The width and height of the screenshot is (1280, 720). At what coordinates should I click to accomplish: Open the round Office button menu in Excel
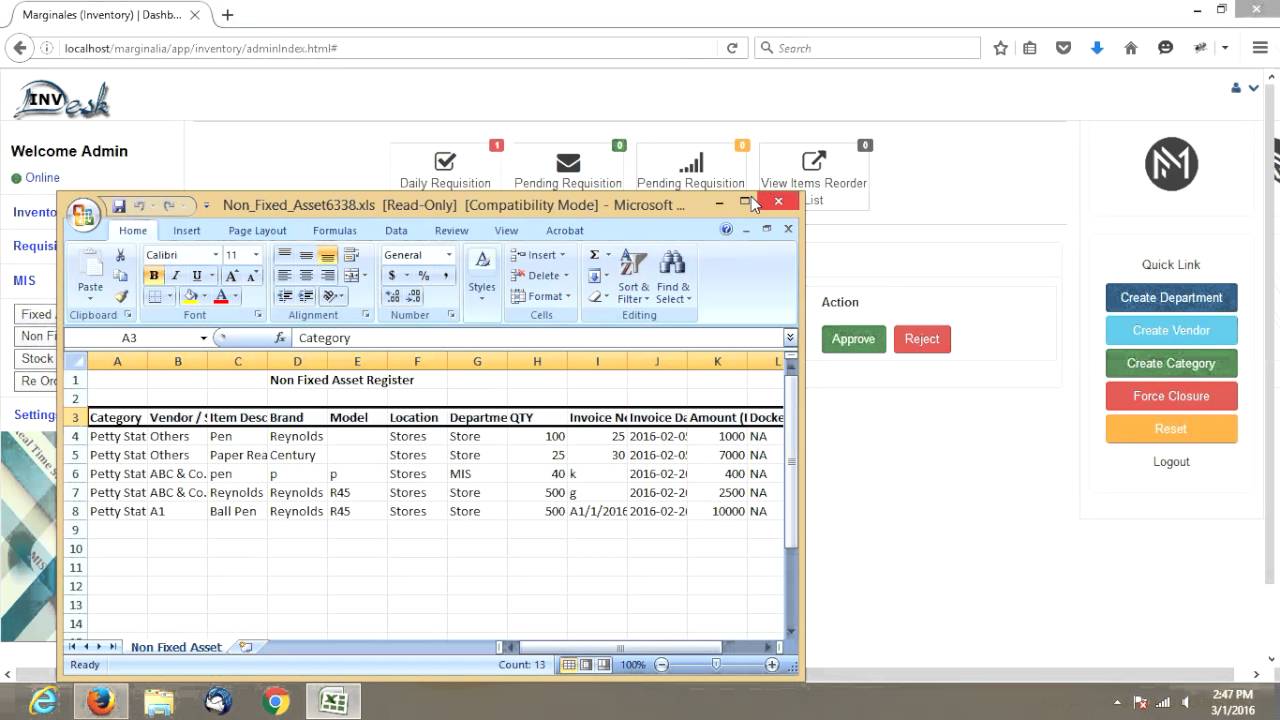click(x=82, y=213)
